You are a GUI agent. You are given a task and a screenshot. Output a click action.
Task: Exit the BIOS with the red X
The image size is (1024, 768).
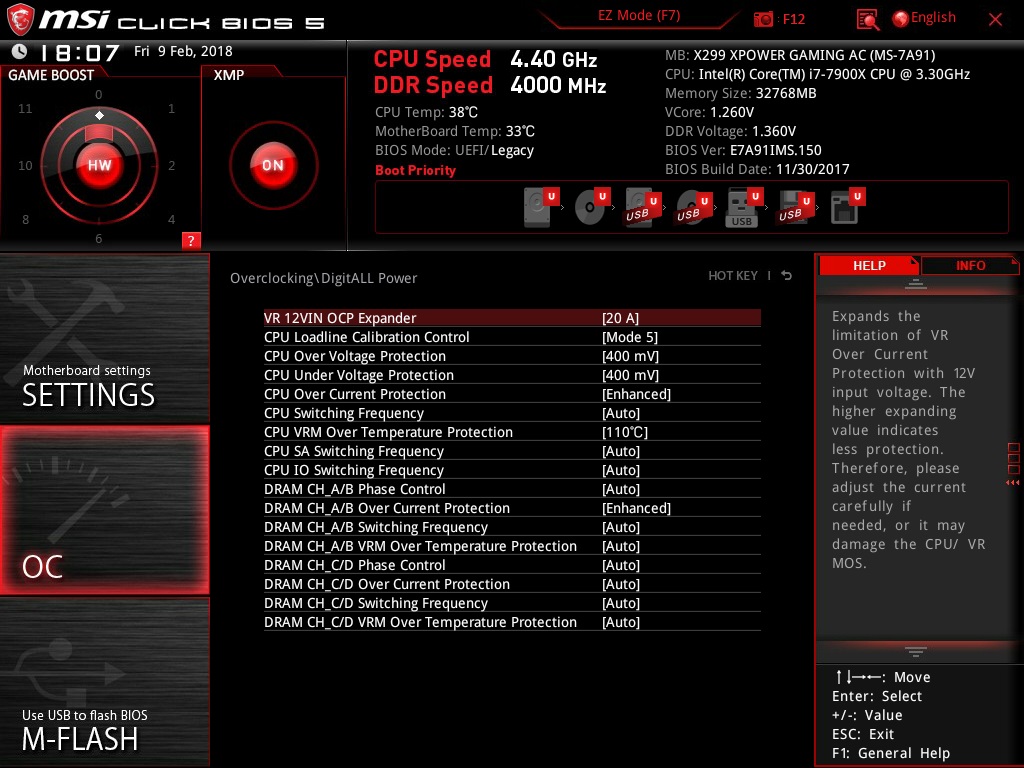[x=995, y=19]
